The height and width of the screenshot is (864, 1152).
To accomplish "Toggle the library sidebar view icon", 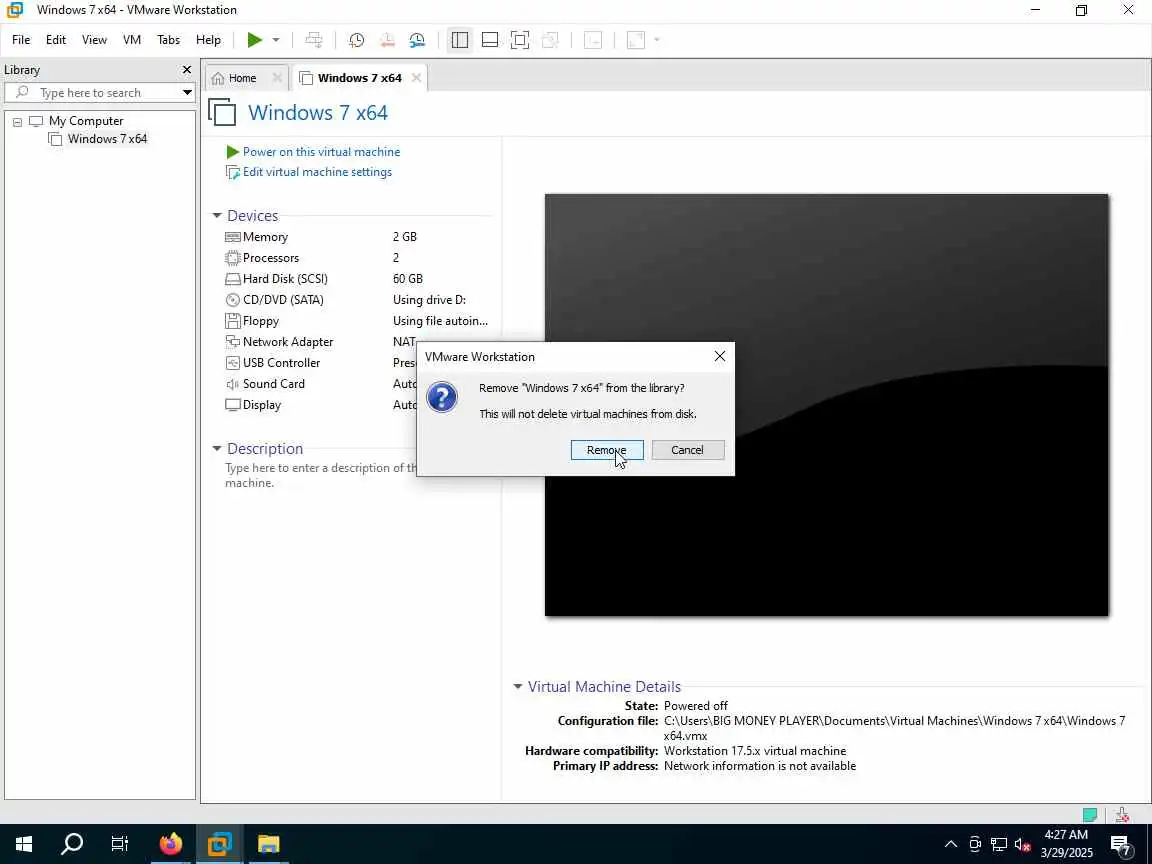I will point(460,40).
